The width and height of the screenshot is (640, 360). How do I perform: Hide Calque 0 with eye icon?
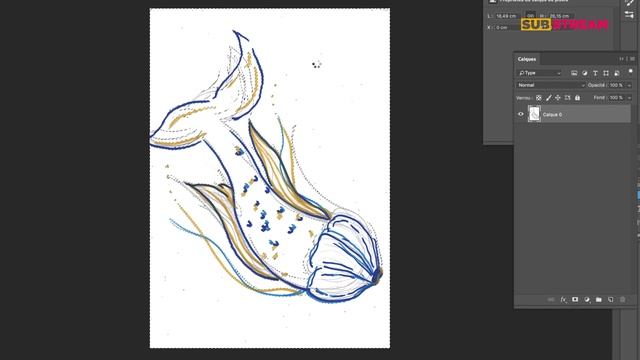pos(520,114)
